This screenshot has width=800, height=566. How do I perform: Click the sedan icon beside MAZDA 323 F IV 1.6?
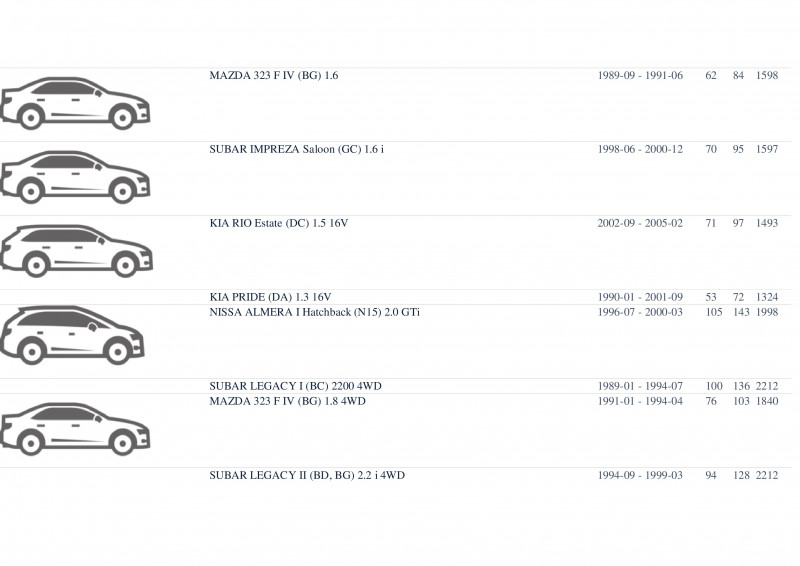coord(76,104)
